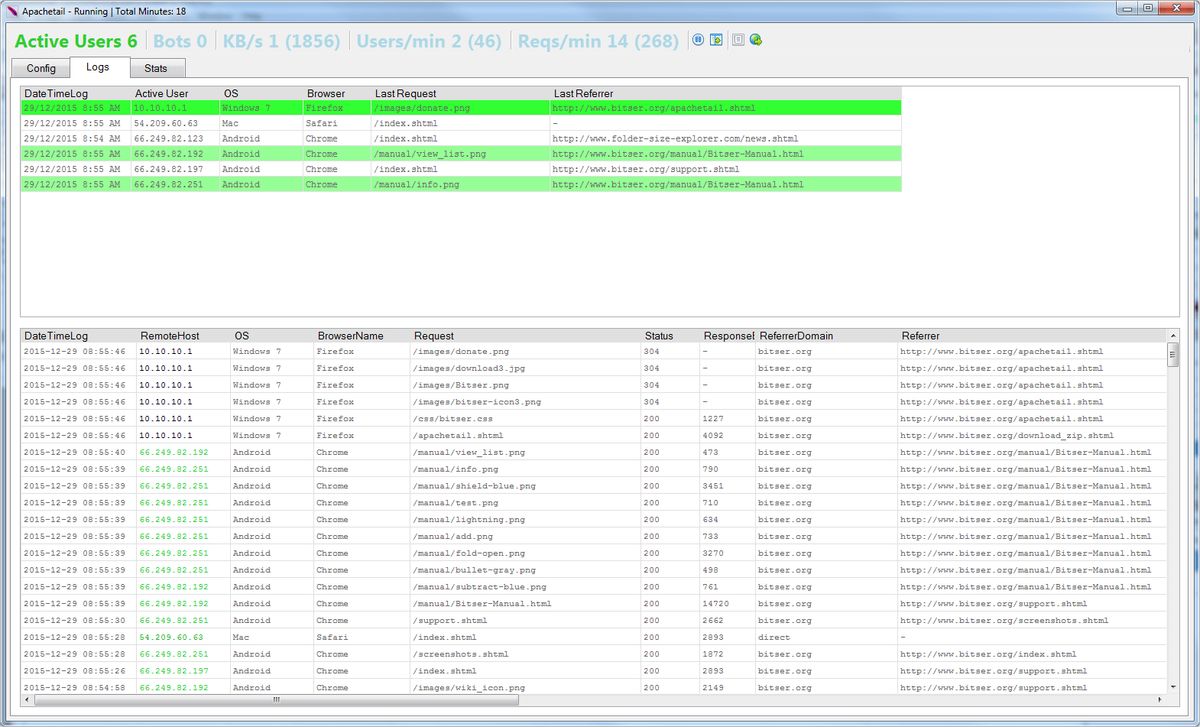
Task: Click the Apachetail app icon in title bar
Action: (x=13, y=8)
